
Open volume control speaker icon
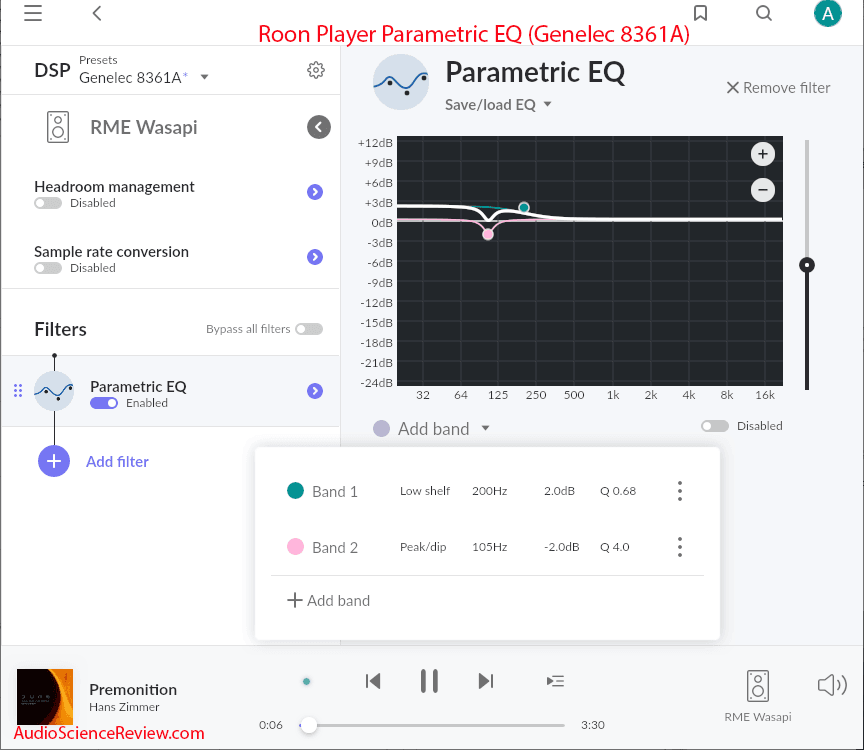coord(832,685)
